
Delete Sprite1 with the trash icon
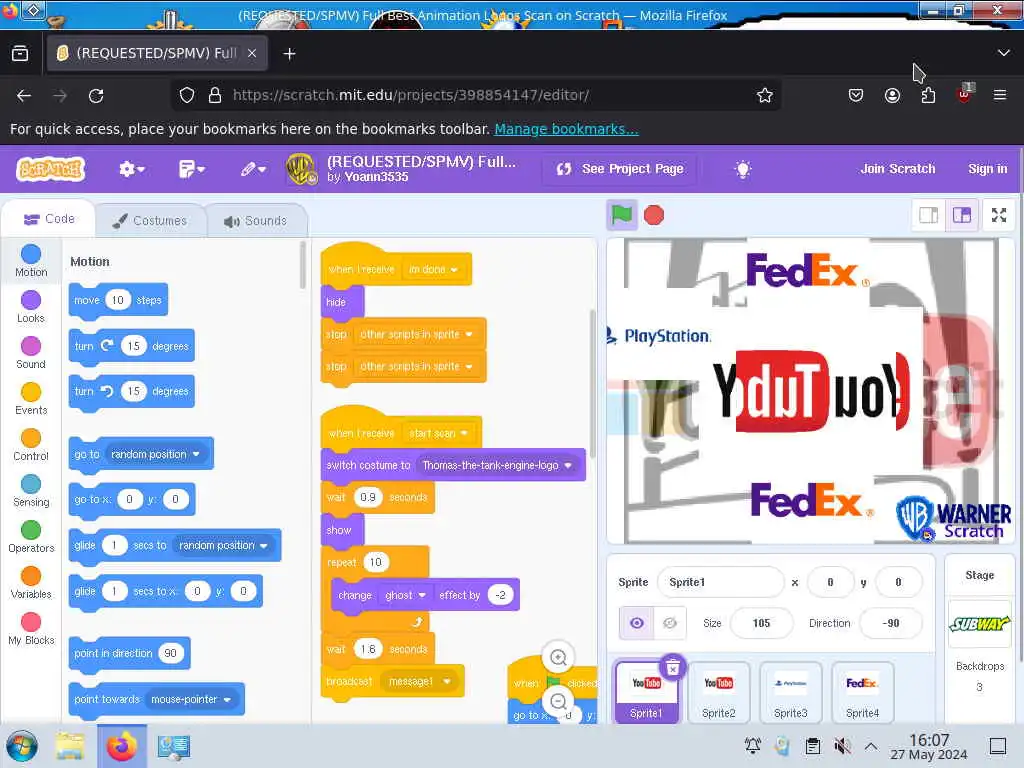click(x=673, y=667)
